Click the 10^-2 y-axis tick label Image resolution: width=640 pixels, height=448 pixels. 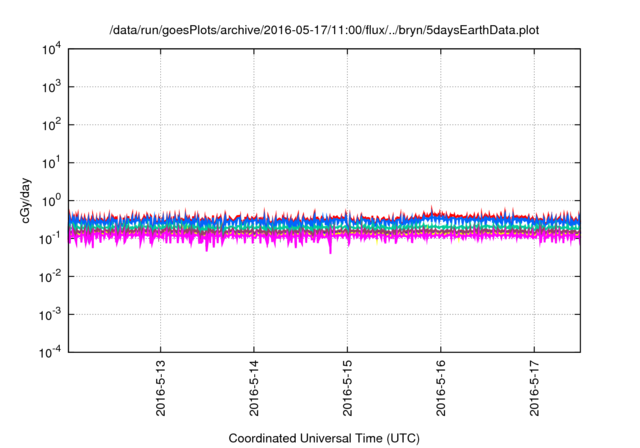click(50, 277)
